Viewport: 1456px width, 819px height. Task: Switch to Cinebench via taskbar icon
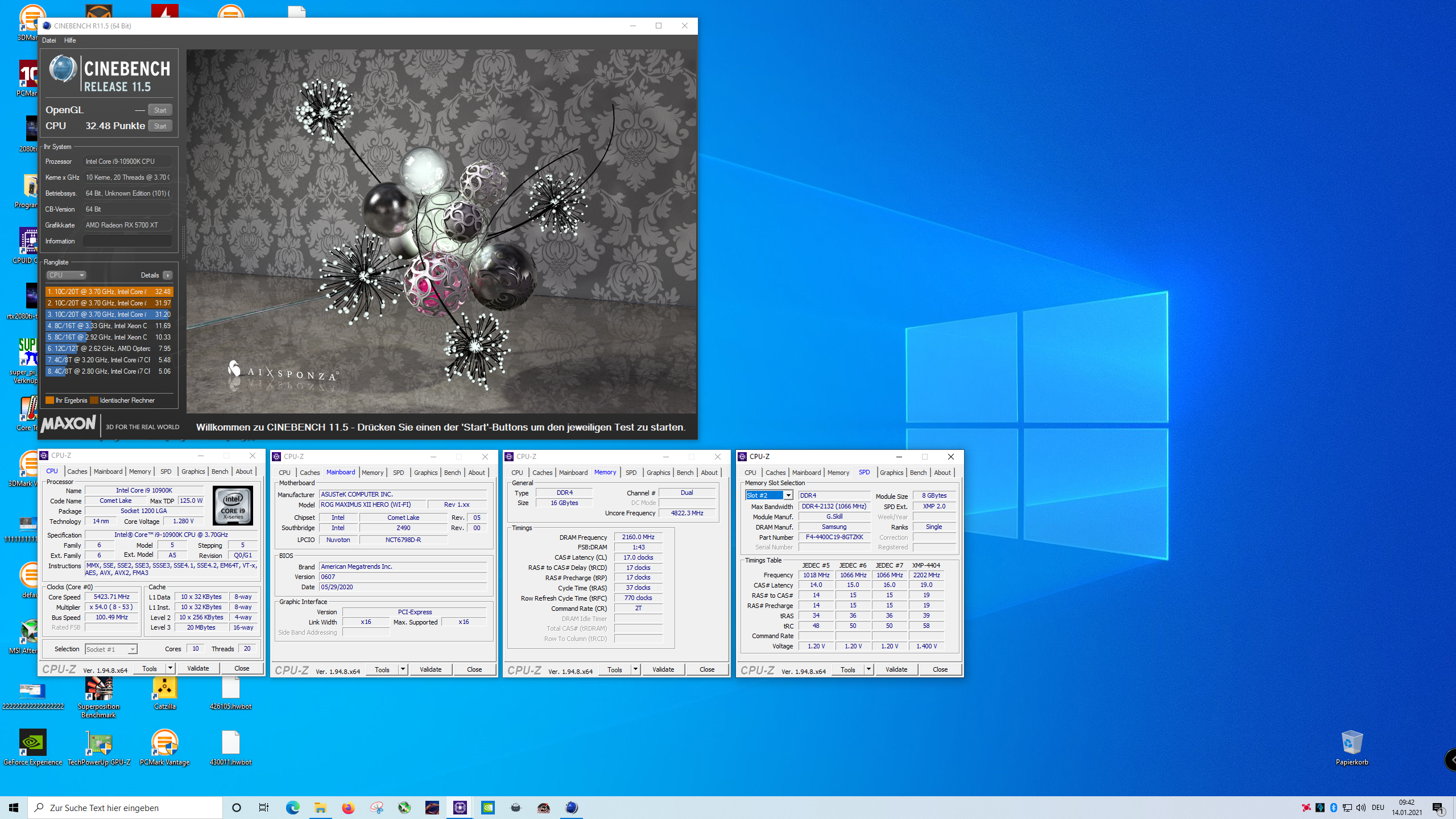[x=572, y=808]
